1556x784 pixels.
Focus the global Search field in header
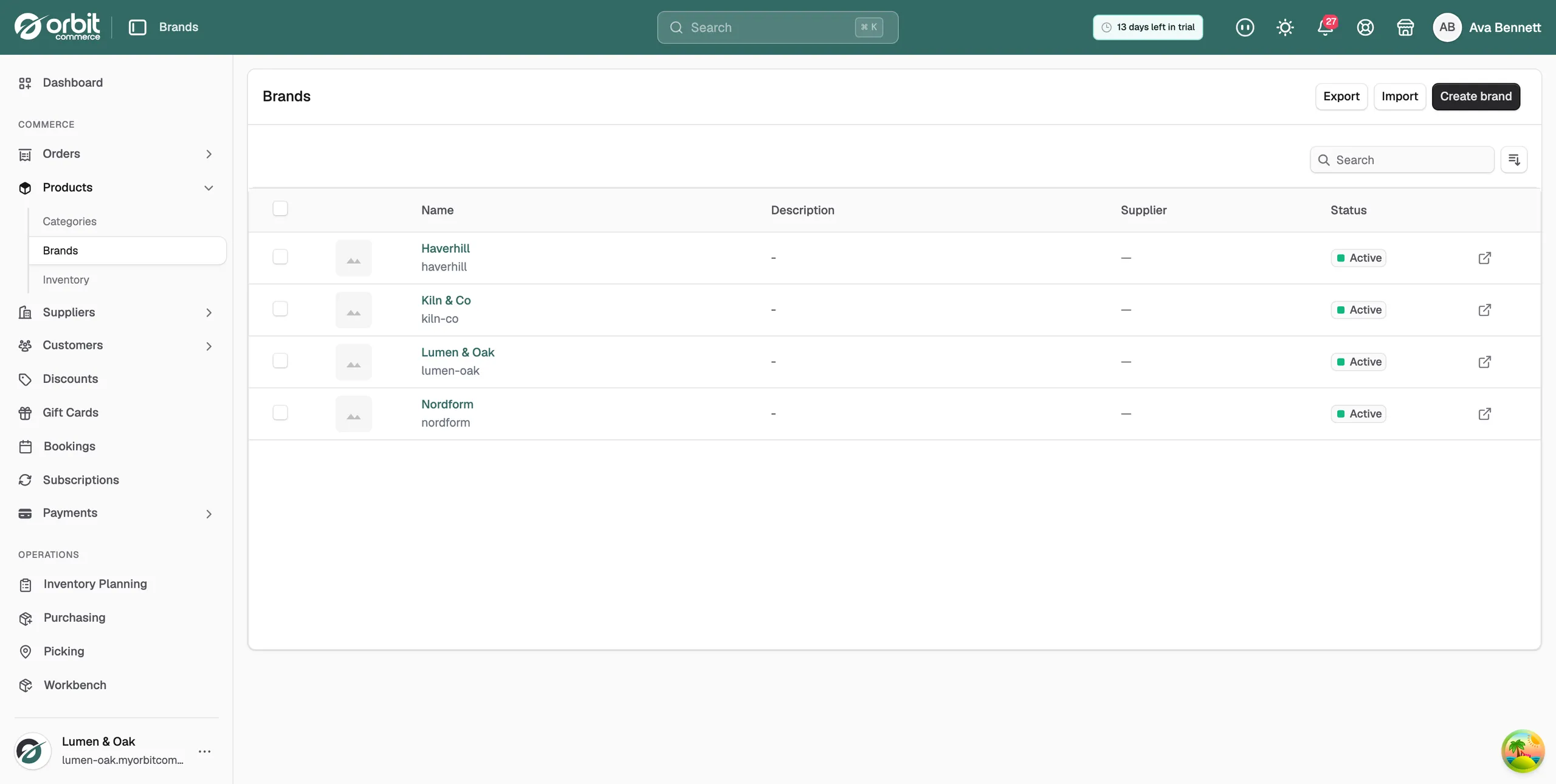[x=777, y=27]
